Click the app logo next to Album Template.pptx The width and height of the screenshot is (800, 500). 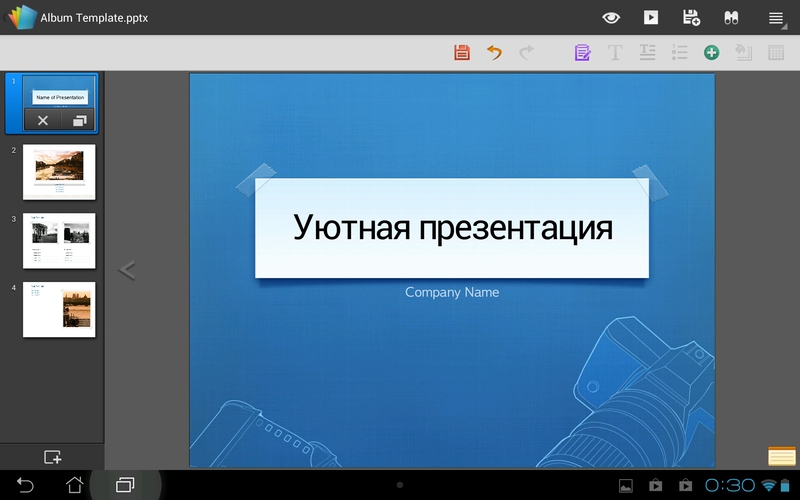click(22, 17)
